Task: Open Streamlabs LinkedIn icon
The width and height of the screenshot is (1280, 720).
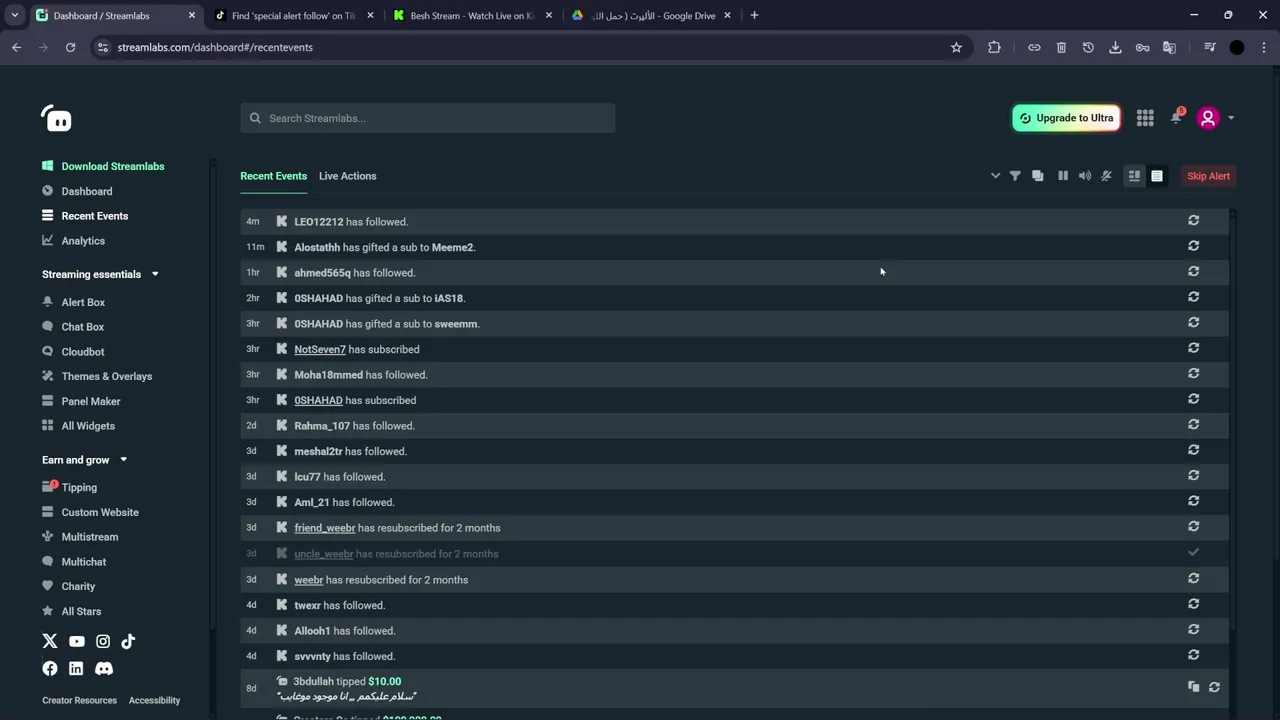Action: 77,668
